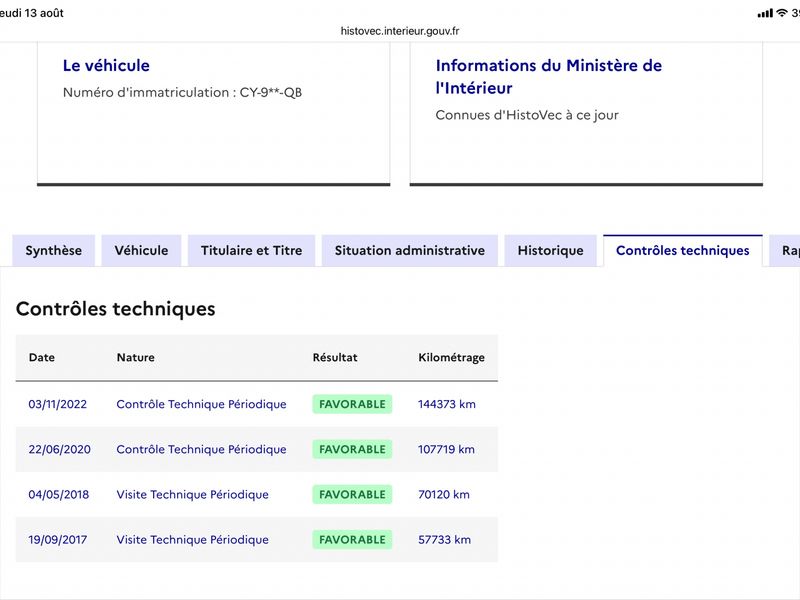The height and width of the screenshot is (600, 800).
Task: Click the Contrôles techniques section heading
Action: coord(115,309)
